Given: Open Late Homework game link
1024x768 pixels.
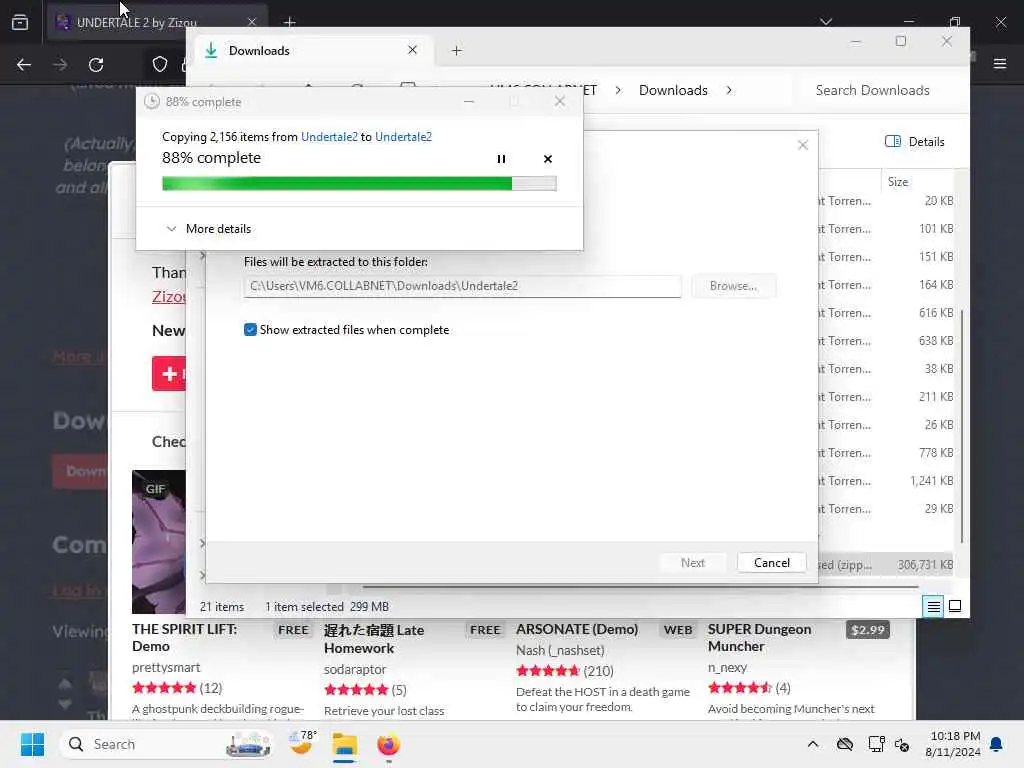Looking at the screenshot, I should (374, 639).
